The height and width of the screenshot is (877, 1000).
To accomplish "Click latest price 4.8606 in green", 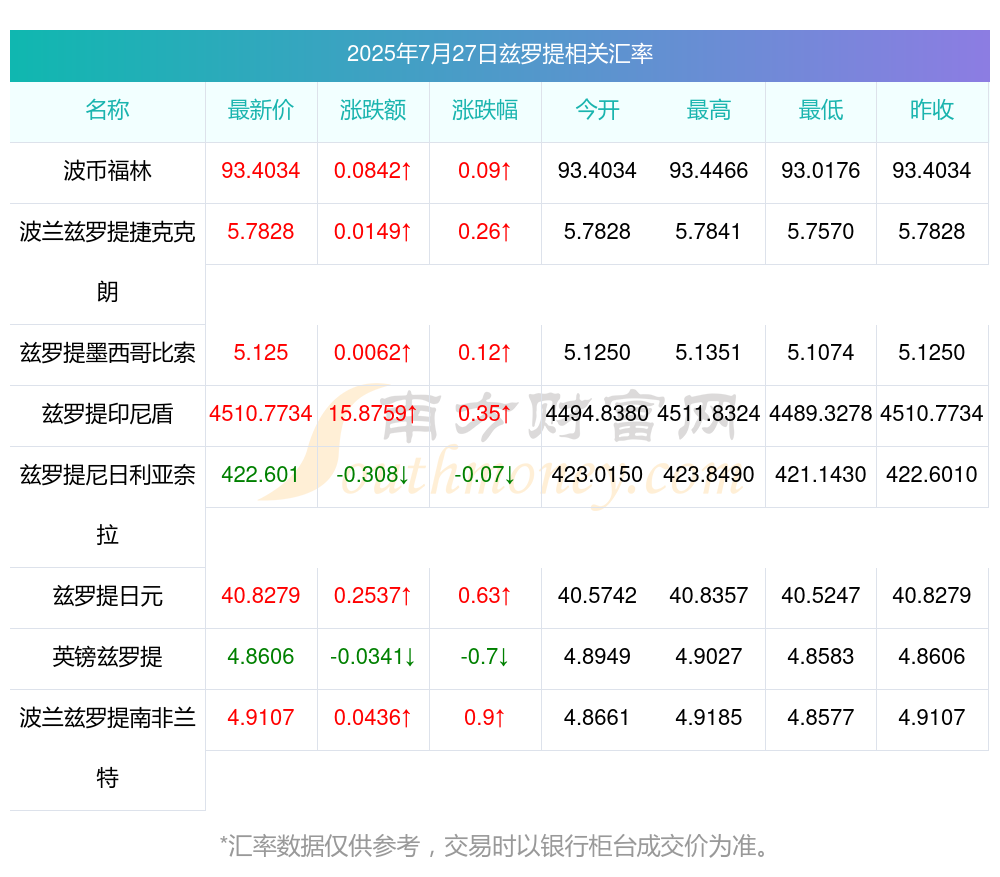I will coord(261,656).
